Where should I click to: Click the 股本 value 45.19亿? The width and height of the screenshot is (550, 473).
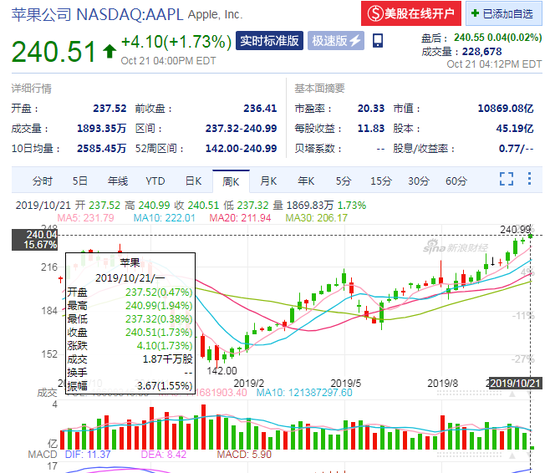515,128
